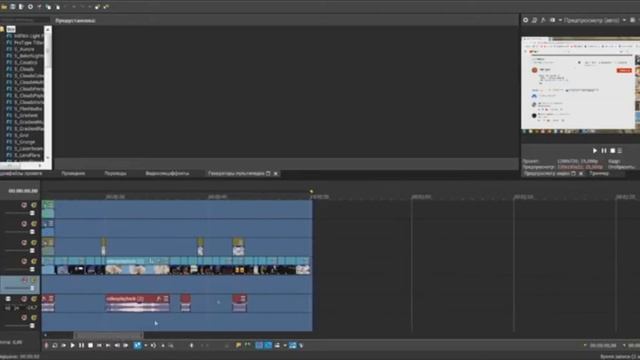The image size is (640, 360).
Task: Open the auto ripple mode dropdown
Action: 285,345
